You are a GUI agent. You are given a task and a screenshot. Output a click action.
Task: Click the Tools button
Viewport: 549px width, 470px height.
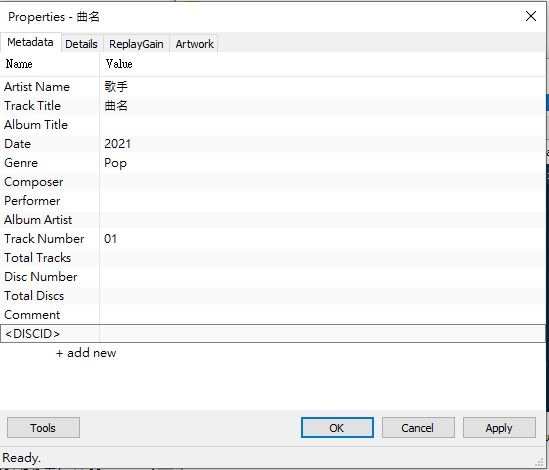tap(43, 428)
